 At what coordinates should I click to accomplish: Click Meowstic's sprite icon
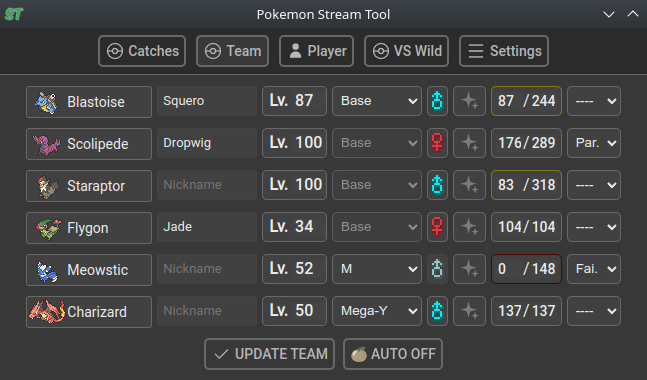click(x=47, y=271)
